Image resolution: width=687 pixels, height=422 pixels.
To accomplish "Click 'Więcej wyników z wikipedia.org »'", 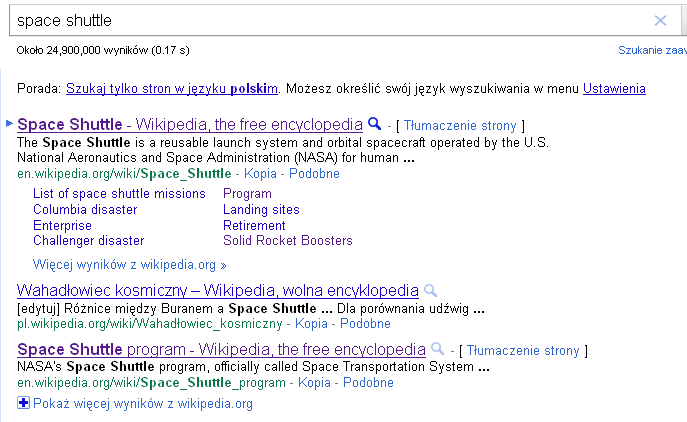I will pyautogui.click(x=130, y=265).
